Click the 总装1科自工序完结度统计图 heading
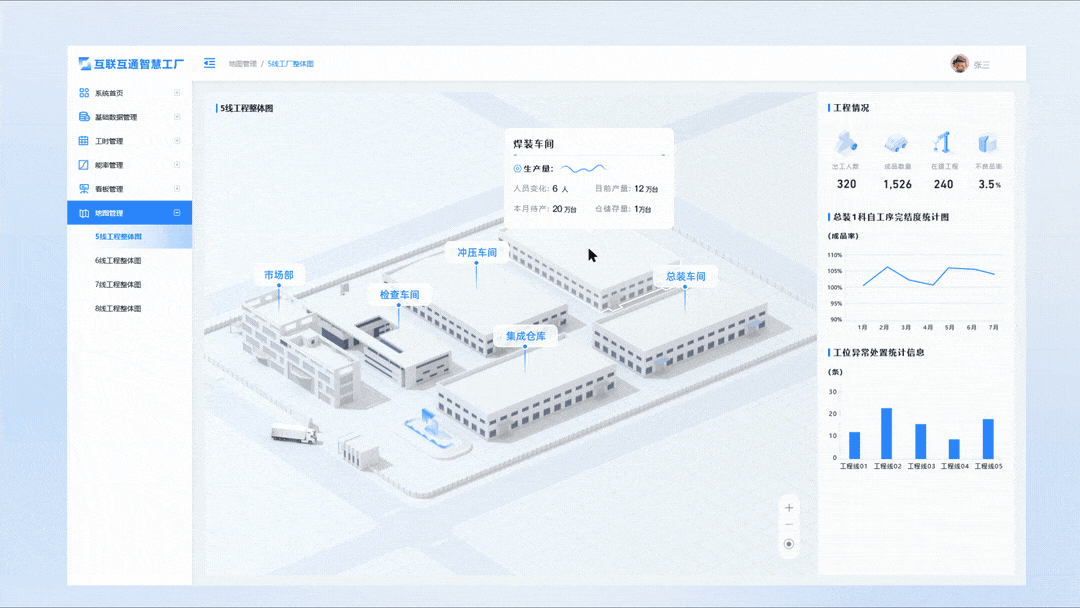This screenshot has width=1080, height=608. click(x=891, y=217)
